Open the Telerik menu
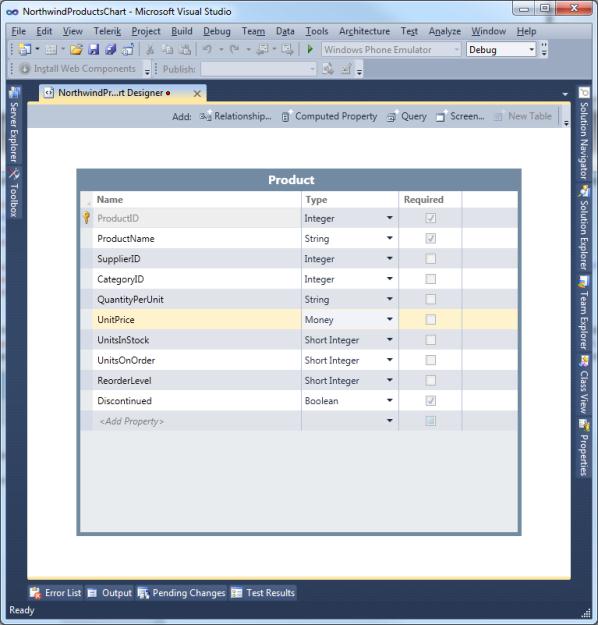 (x=107, y=31)
